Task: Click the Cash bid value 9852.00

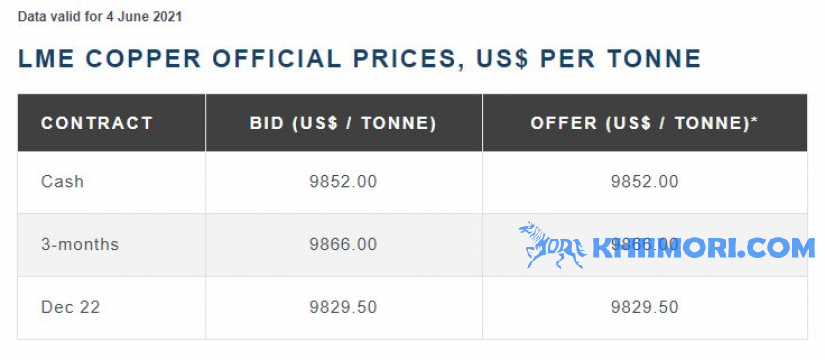Action: coord(343,182)
